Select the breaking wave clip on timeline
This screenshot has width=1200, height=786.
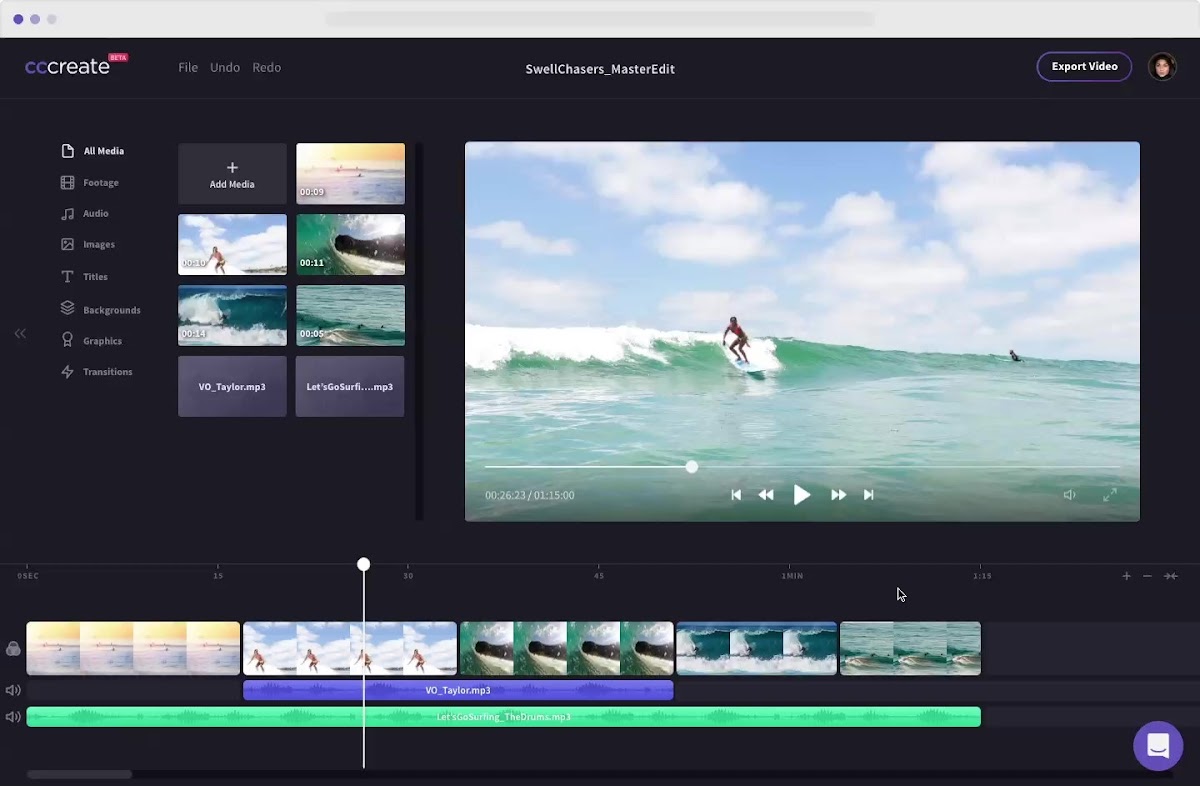click(x=757, y=648)
